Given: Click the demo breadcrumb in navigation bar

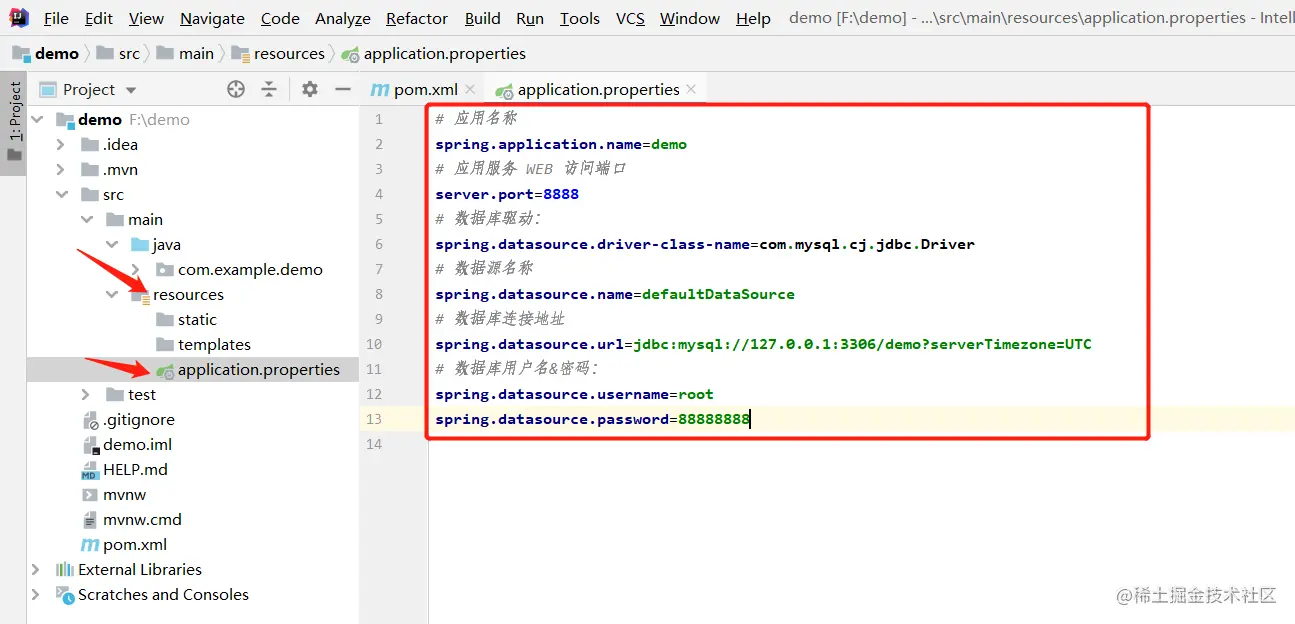Looking at the screenshot, I should 46,53.
